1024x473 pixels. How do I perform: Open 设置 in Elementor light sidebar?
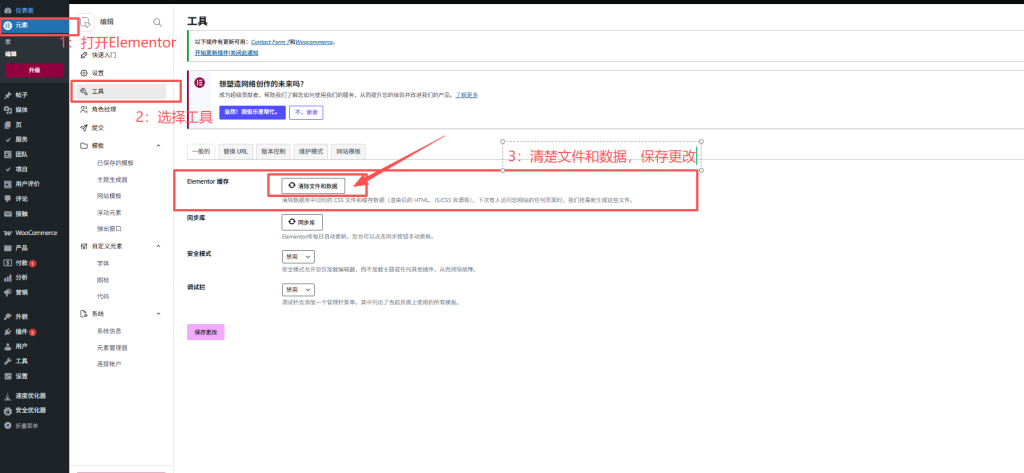coord(97,73)
